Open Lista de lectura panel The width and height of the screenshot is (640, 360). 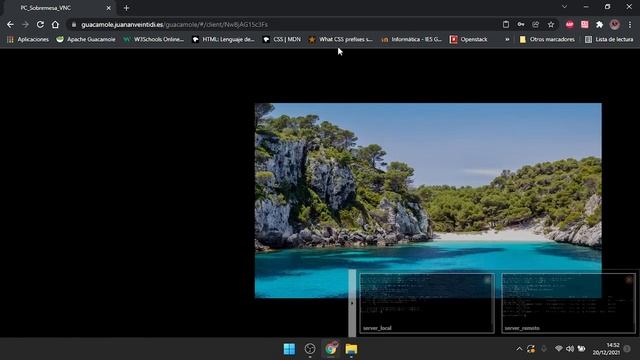point(609,39)
